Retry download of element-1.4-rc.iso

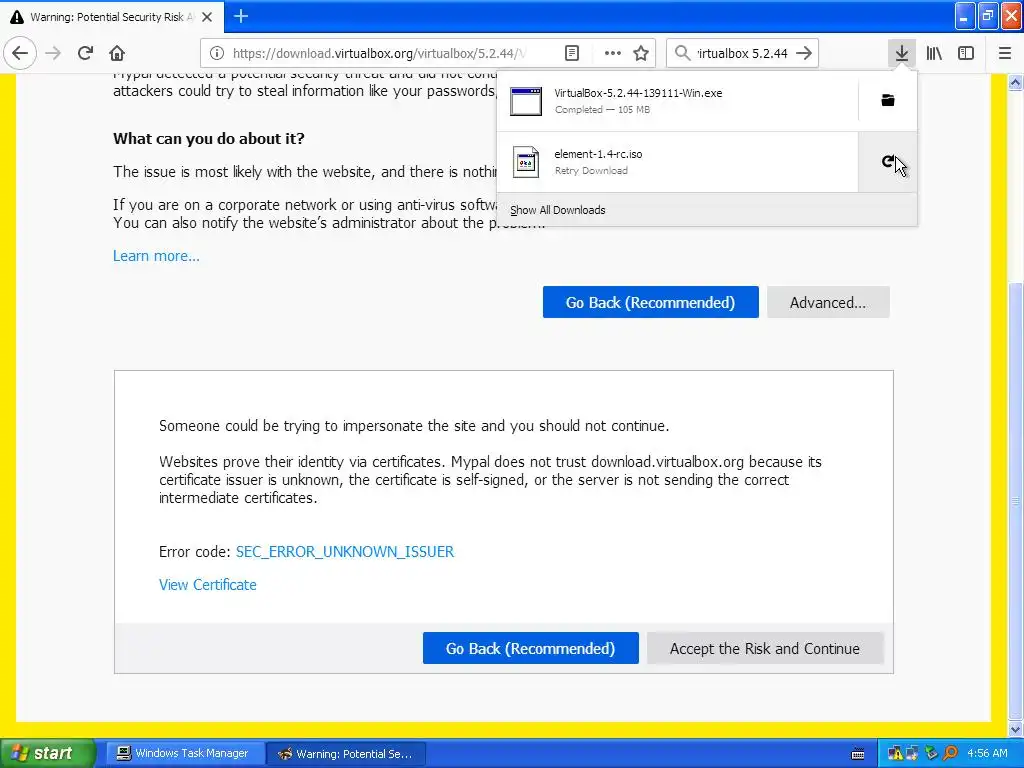point(888,161)
